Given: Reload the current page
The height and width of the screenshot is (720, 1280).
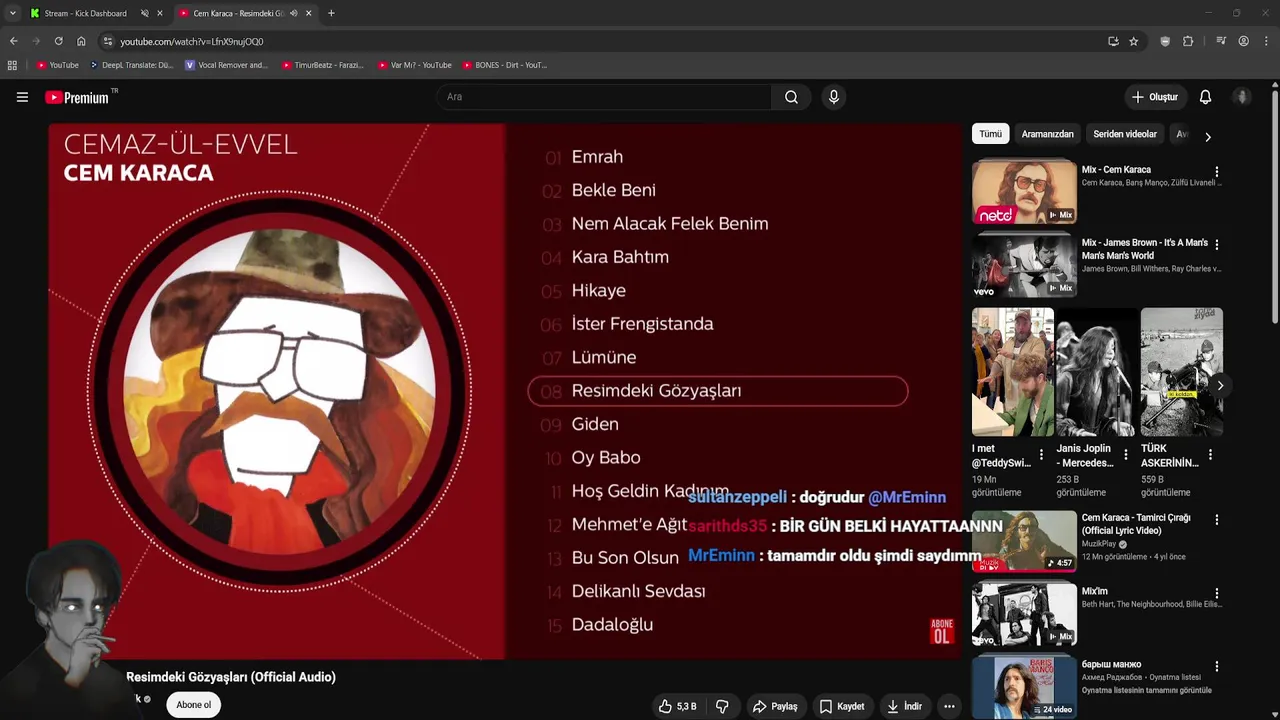Looking at the screenshot, I should coord(58,41).
